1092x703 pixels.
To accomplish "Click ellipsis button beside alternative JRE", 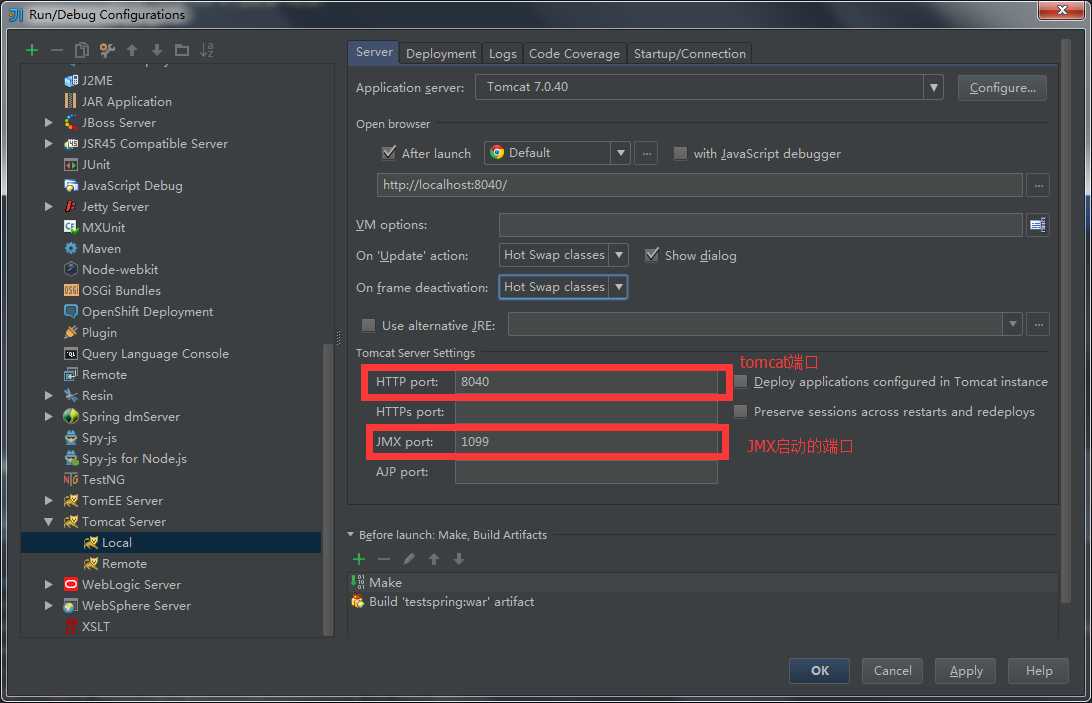I will [1038, 325].
